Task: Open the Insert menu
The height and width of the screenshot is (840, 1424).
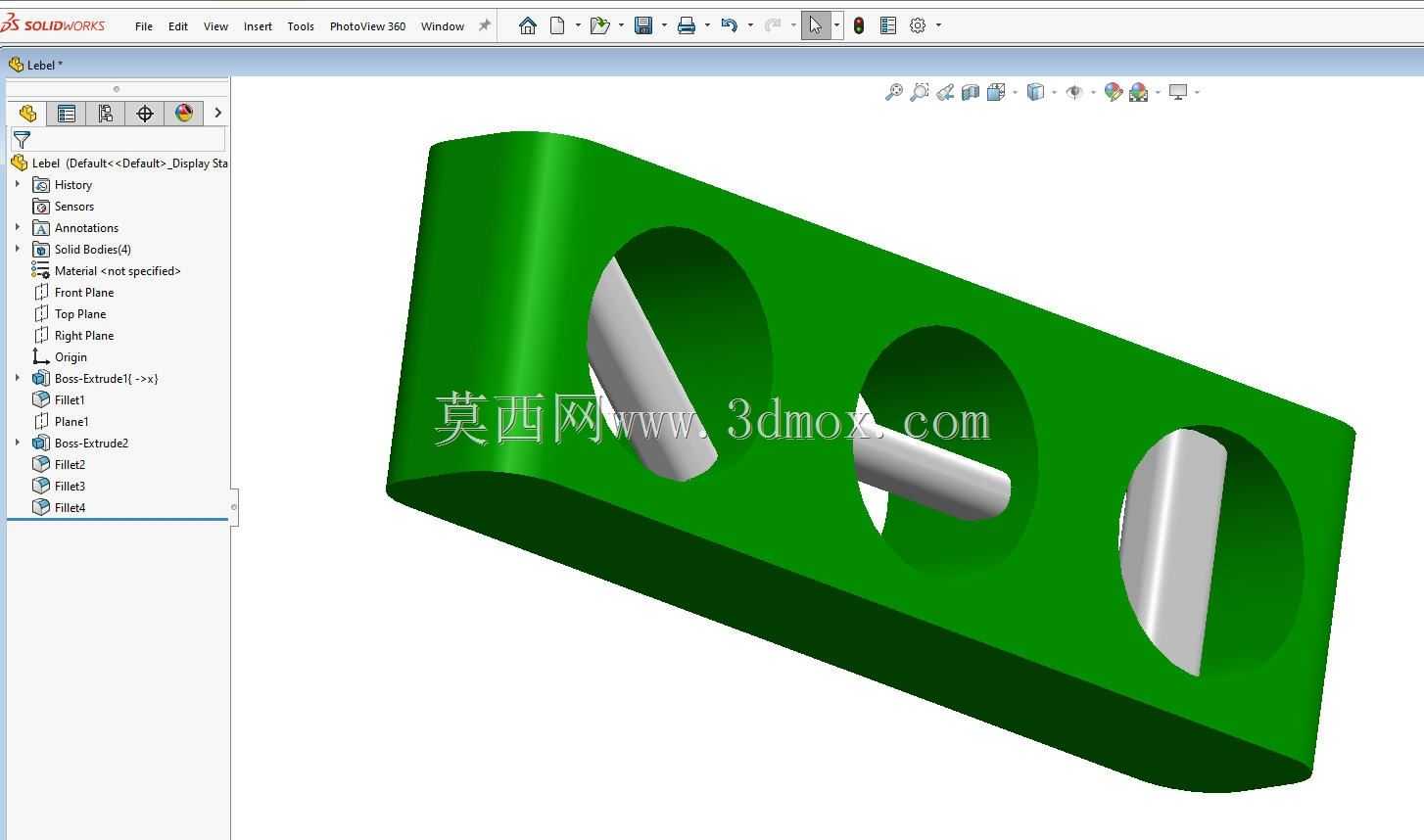Action: point(258,26)
